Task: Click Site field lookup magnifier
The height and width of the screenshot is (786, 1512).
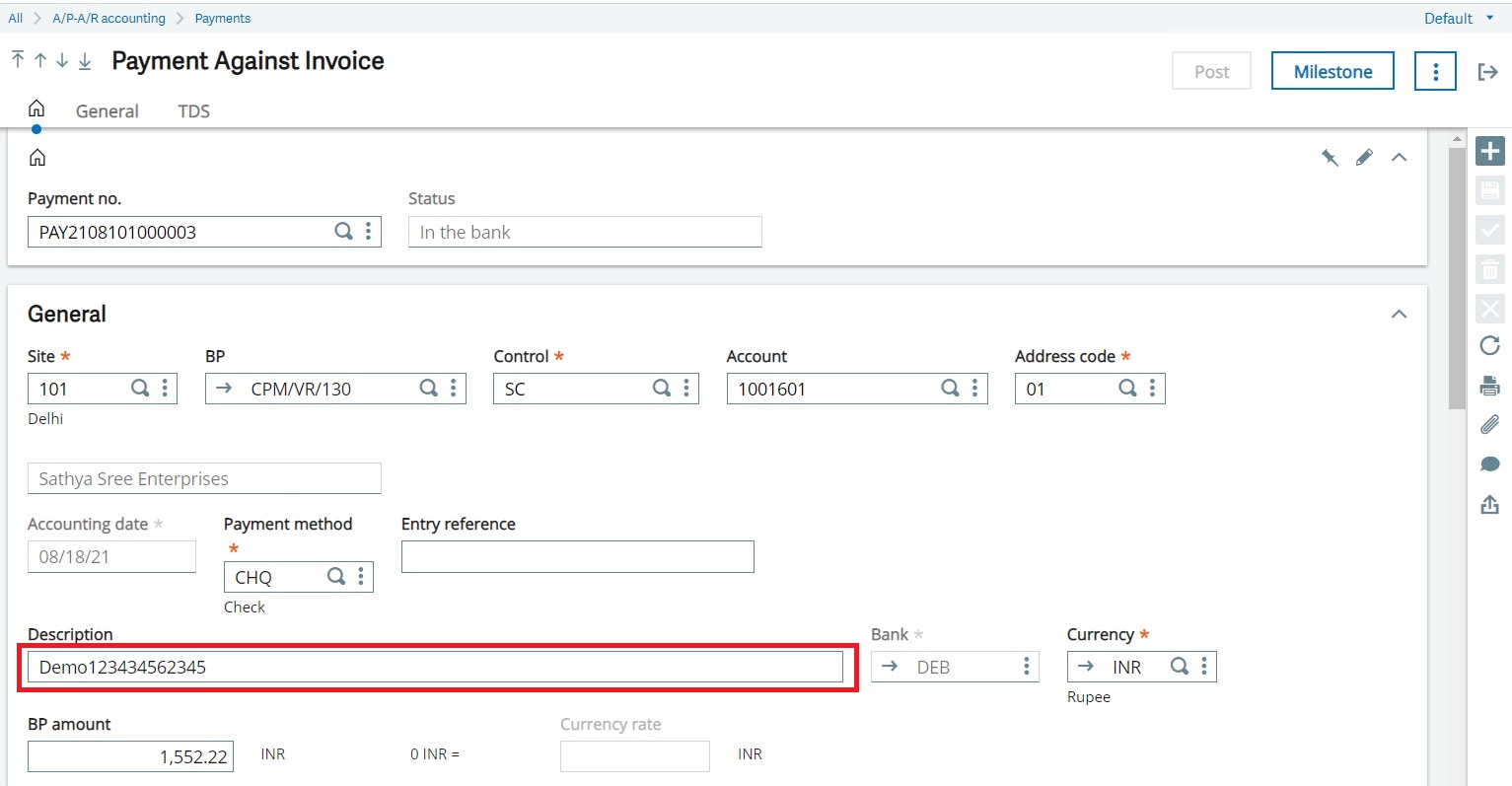Action: click(x=140, y=388)
